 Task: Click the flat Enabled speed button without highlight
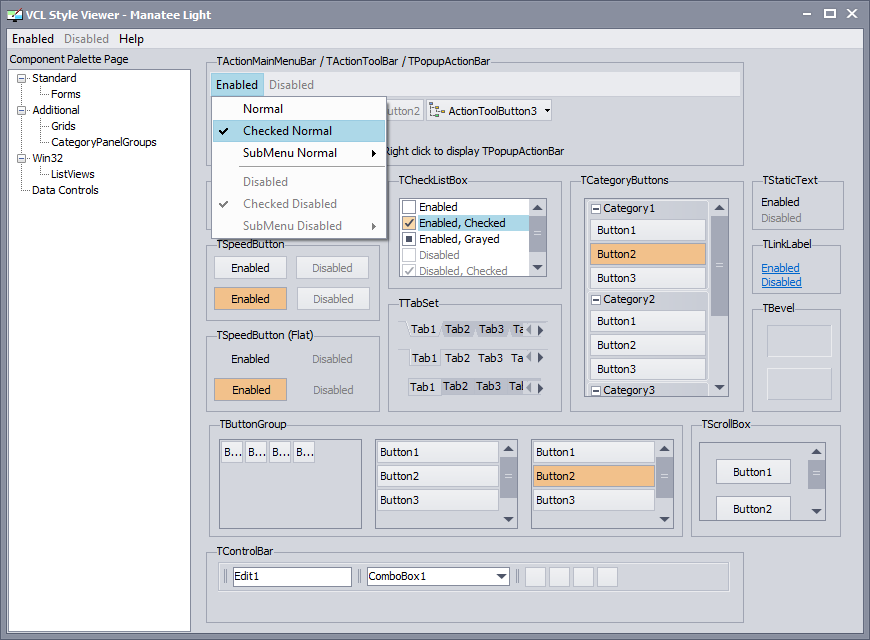pyautogui.click(x=250, y=359)
